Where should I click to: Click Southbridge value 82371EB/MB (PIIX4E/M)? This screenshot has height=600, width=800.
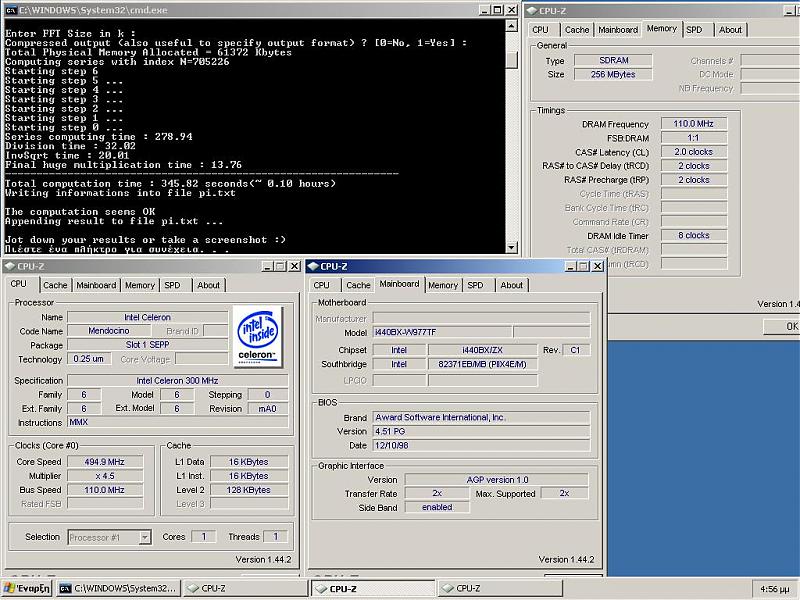click(482, 364)
